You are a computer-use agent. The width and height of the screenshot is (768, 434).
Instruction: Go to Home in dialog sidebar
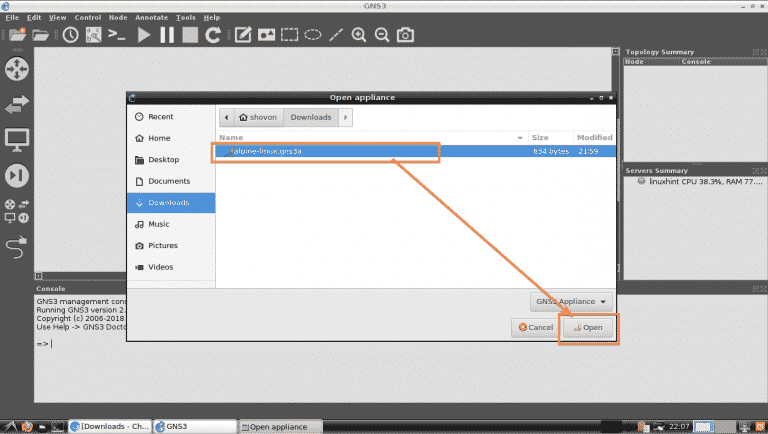tap(171, 138)
